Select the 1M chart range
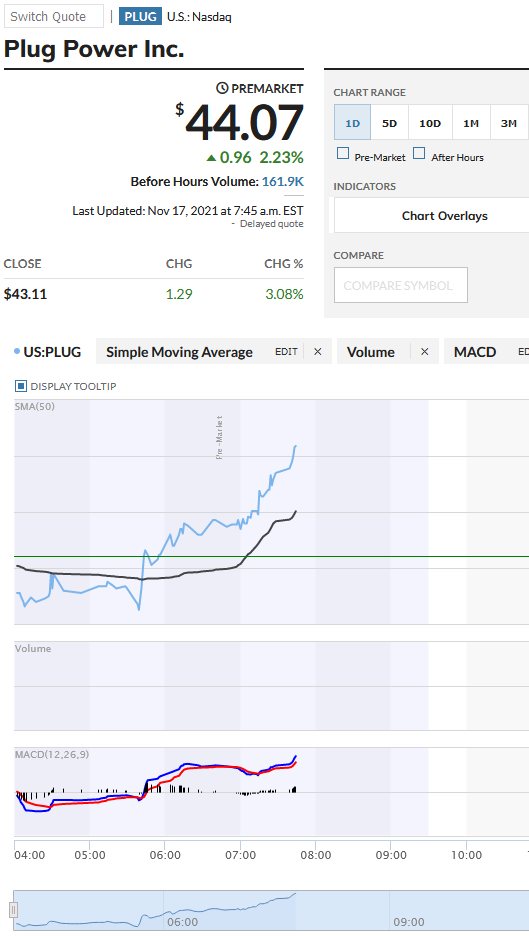This screenshot has width=529, height=936. click(x=472, y=123)
